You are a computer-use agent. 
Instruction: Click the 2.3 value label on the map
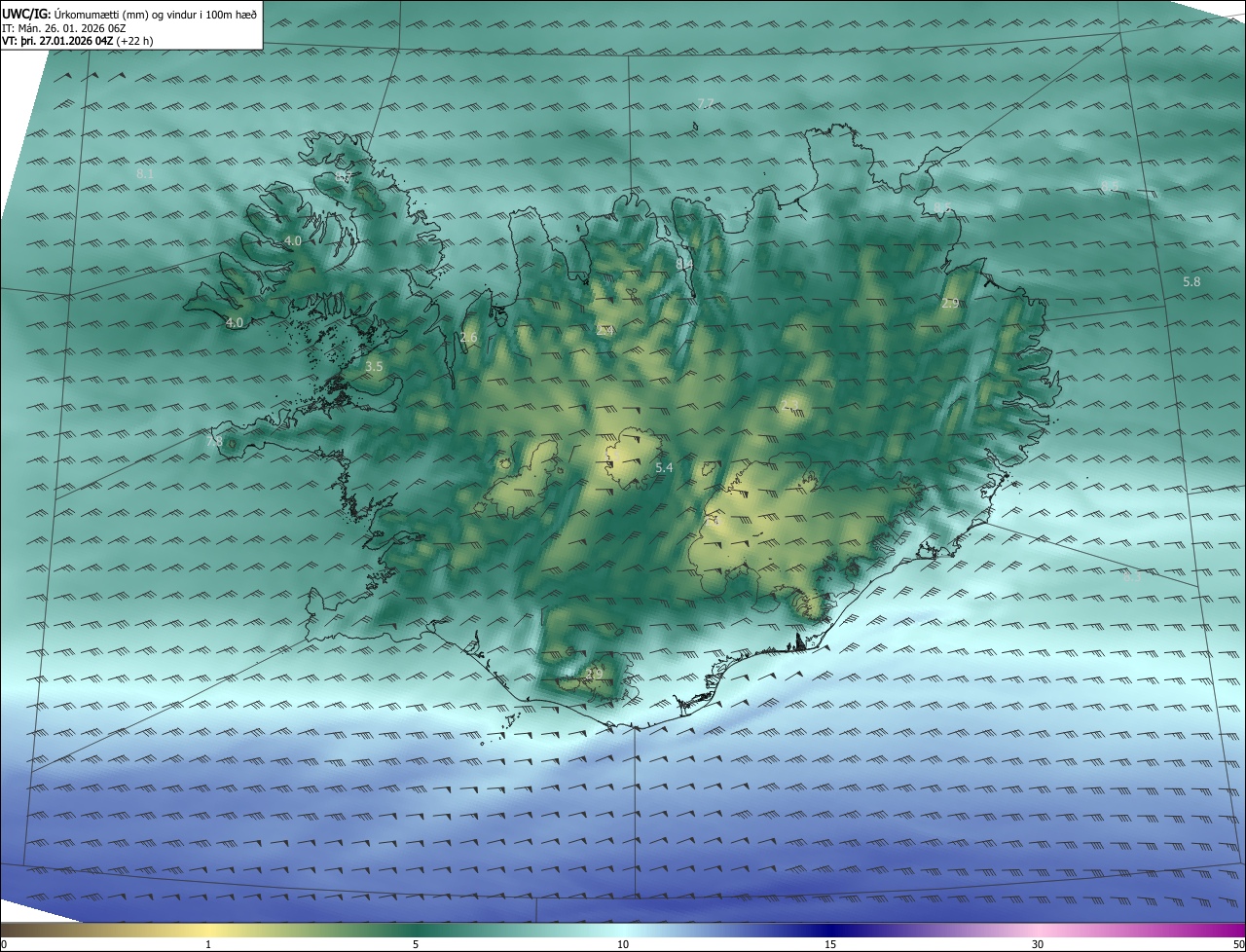coord(788,405)
